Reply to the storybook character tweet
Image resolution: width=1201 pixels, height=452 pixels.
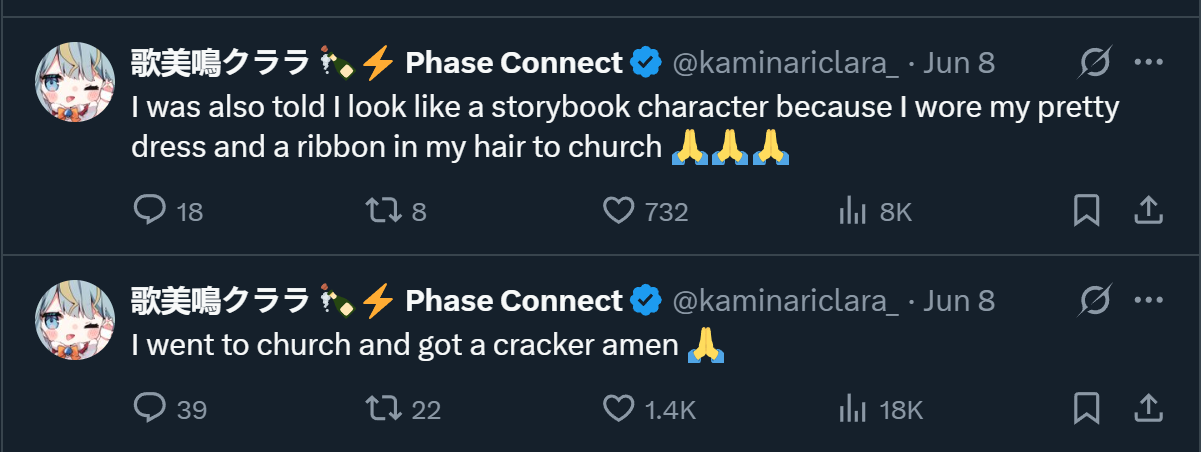coord(149,211)
